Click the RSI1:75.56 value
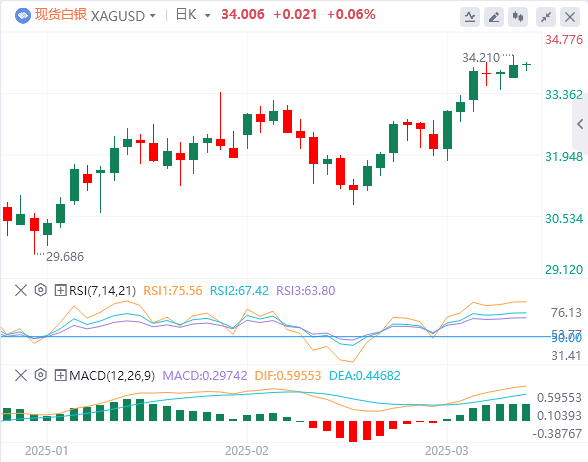 coord(173,291)
